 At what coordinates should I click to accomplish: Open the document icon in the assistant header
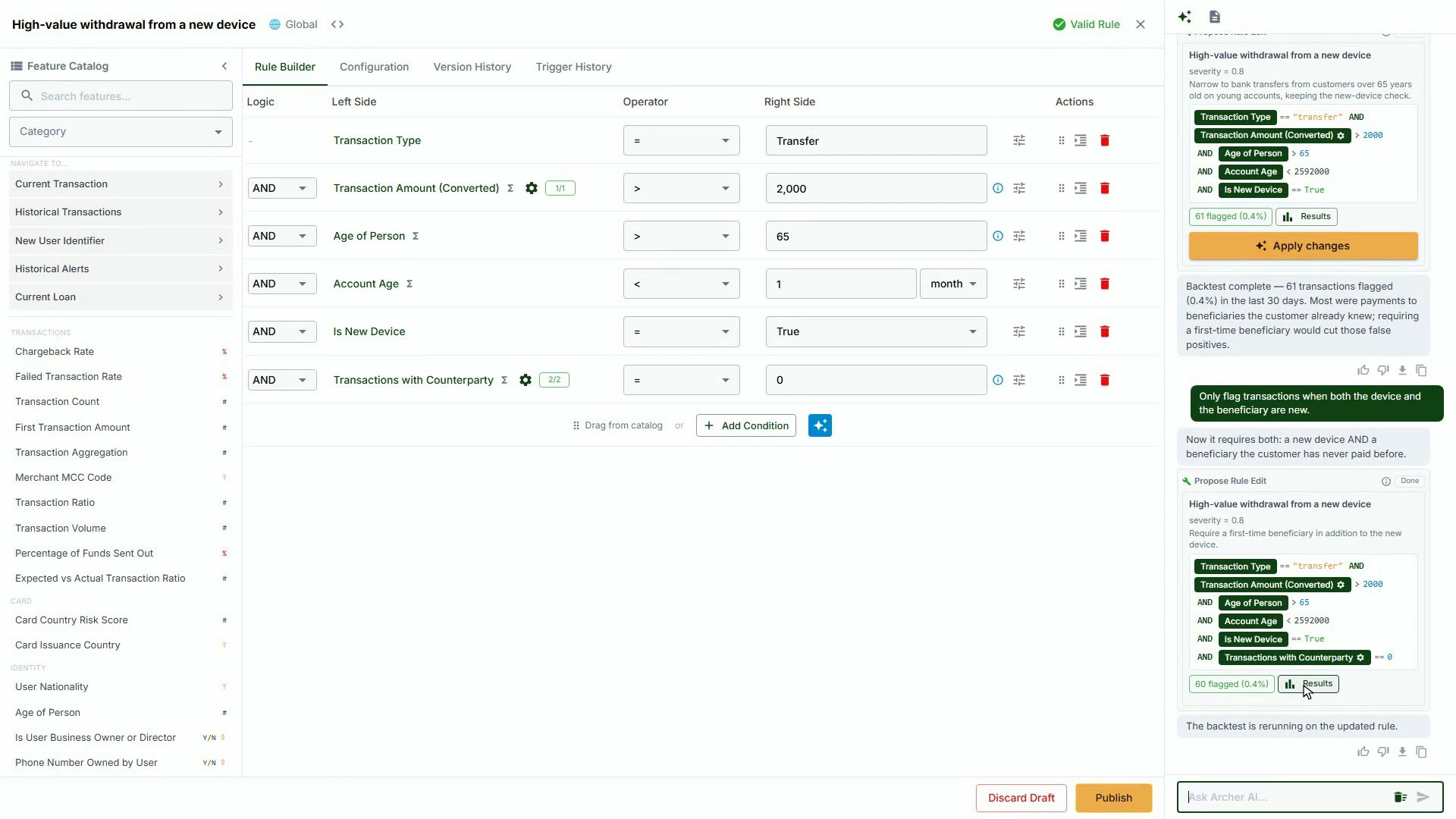point(1215,17)
